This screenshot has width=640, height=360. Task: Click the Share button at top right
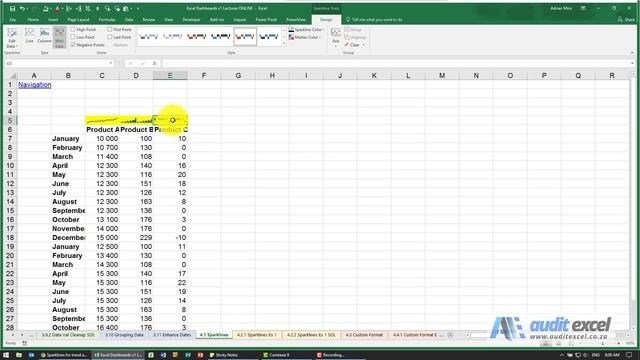point(626,19)
